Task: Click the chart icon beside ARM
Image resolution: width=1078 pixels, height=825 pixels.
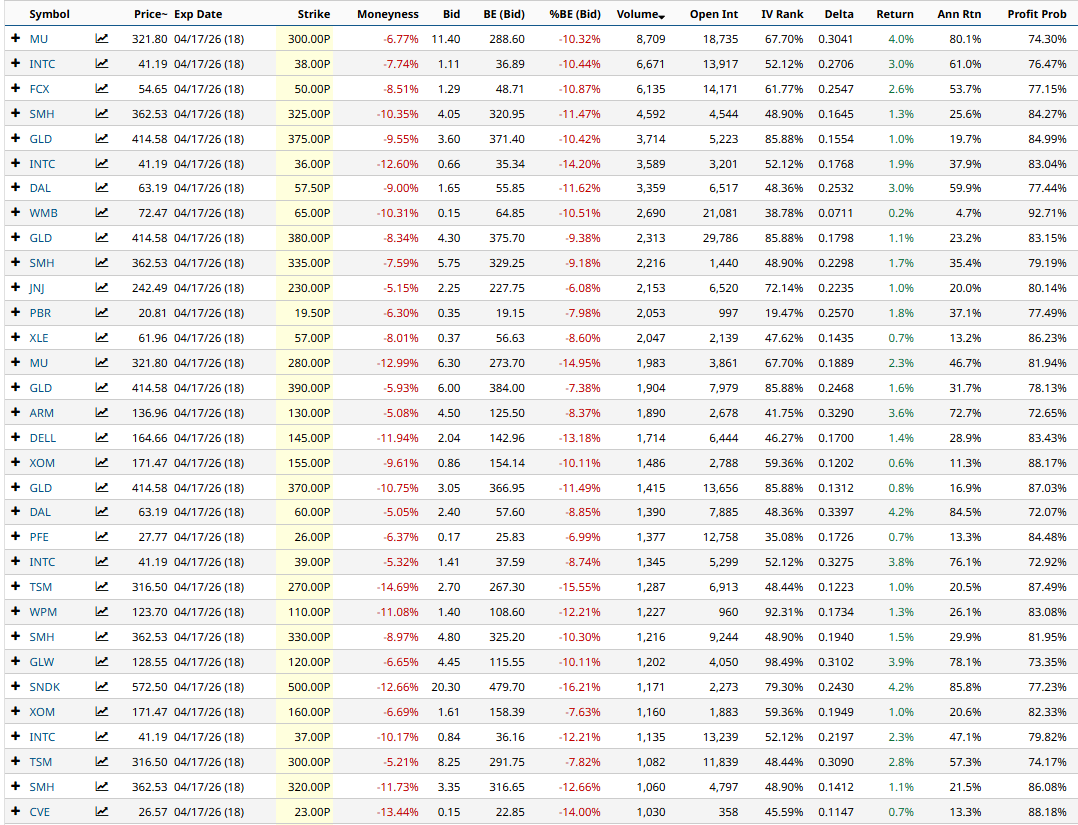Action: [102, 413]
